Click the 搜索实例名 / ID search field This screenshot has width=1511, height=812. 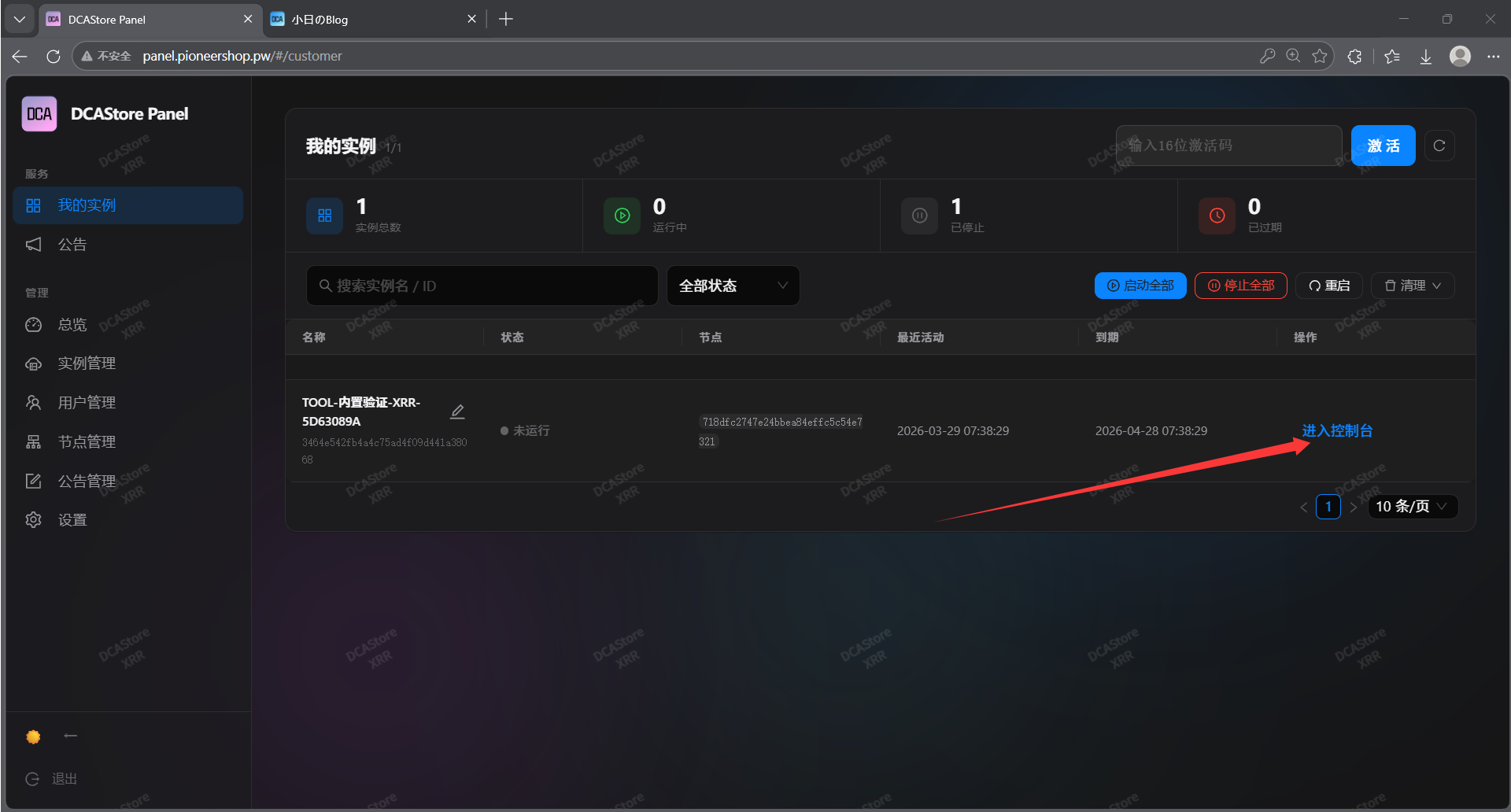pos(482,286)
